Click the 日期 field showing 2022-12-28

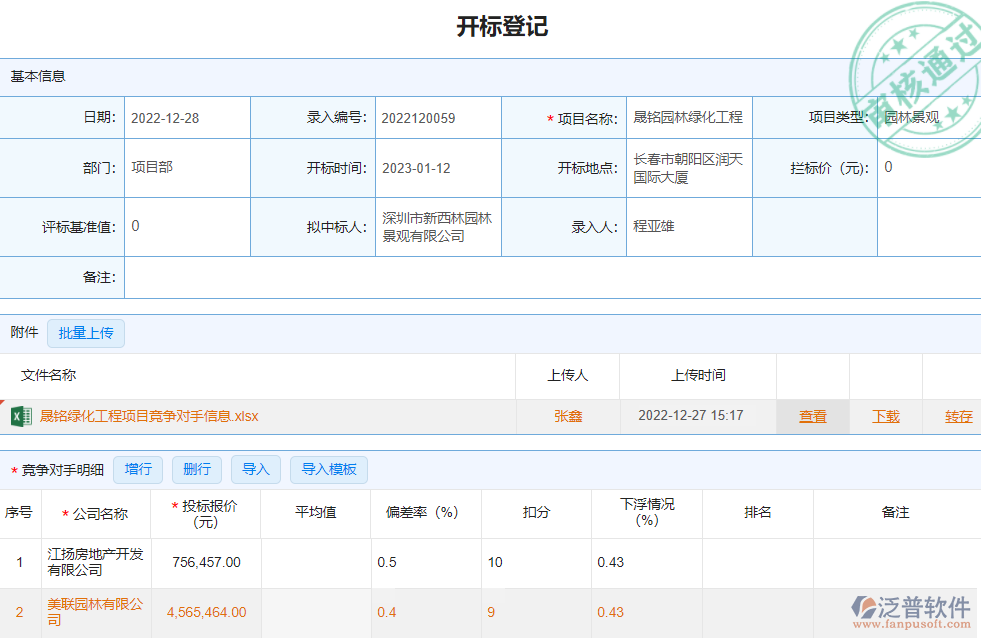coord(186,118)
